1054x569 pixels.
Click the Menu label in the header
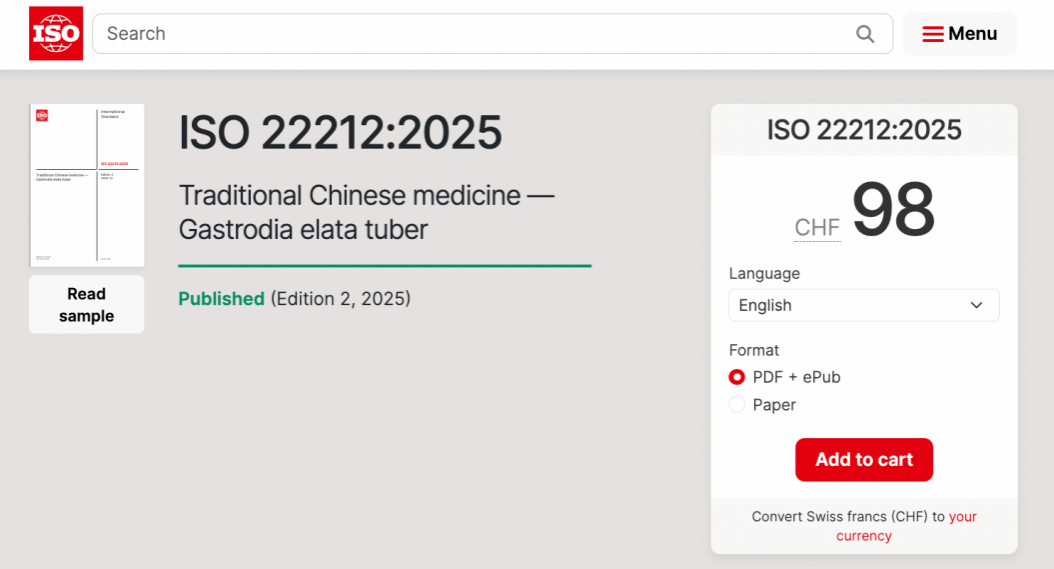click(x=972, y=34)
